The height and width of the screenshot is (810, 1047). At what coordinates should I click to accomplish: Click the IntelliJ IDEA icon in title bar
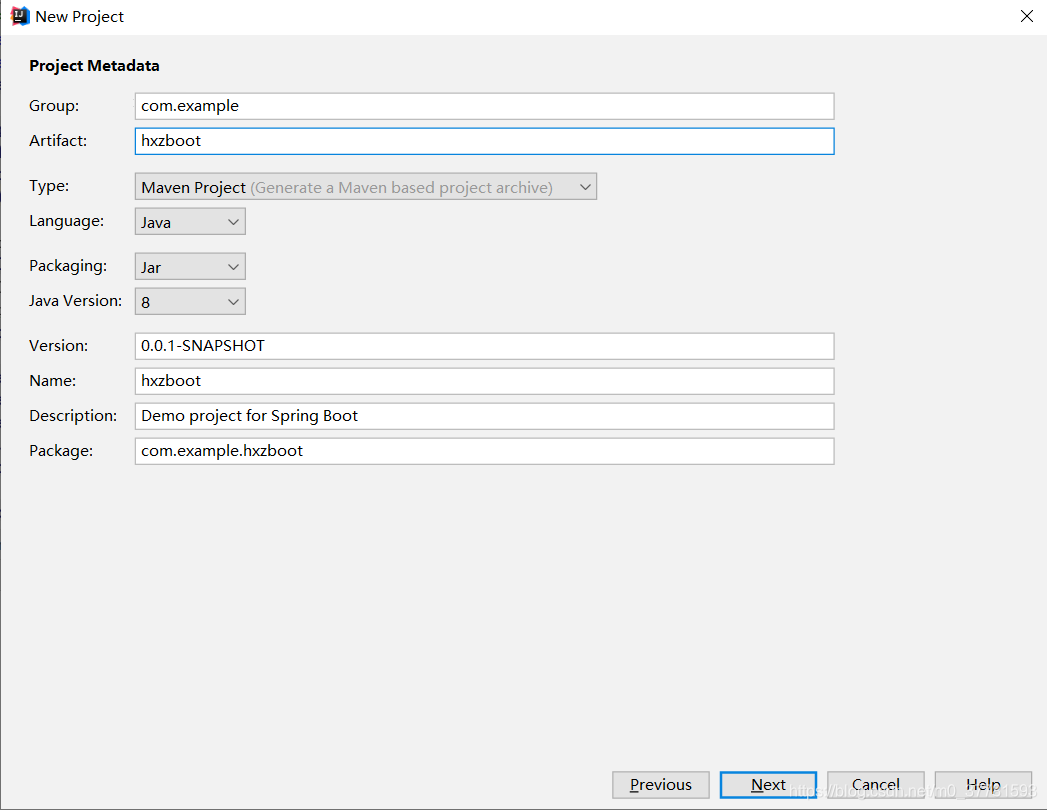(20, 16)
